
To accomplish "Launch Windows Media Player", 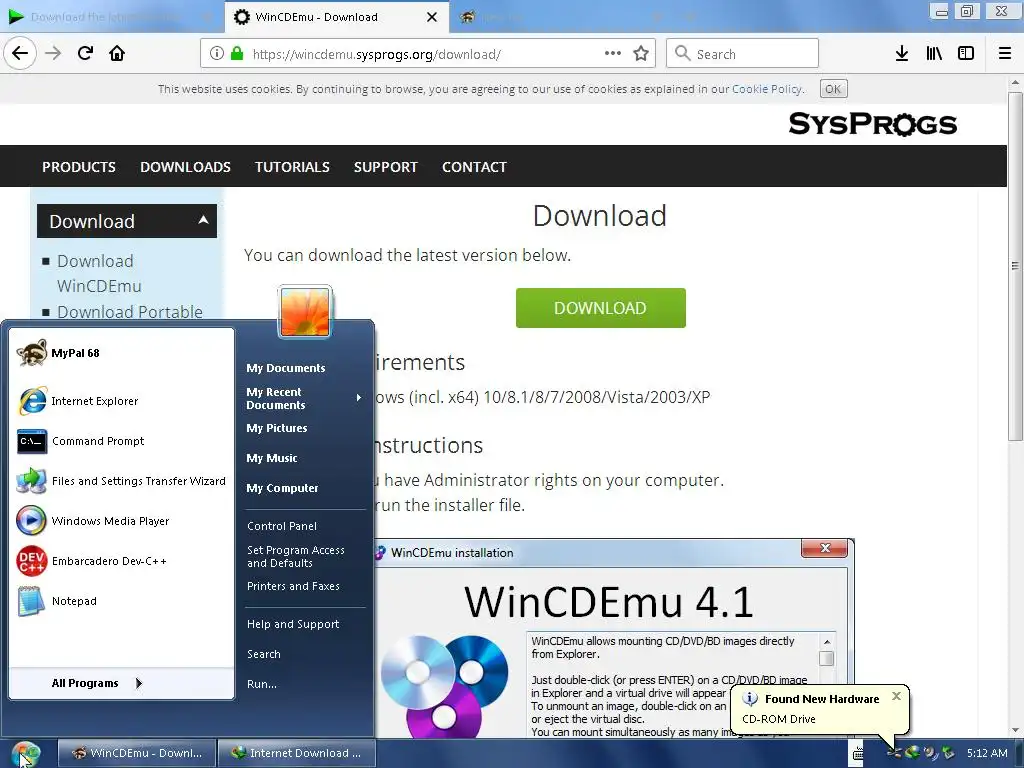I will click(121, 521).
